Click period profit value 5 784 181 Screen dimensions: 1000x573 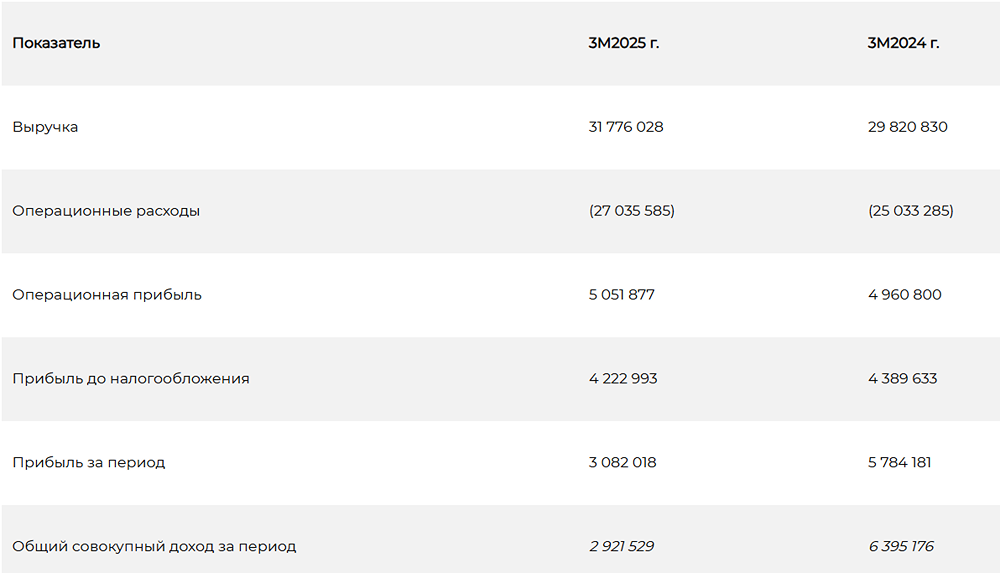[x=902, y=463]
